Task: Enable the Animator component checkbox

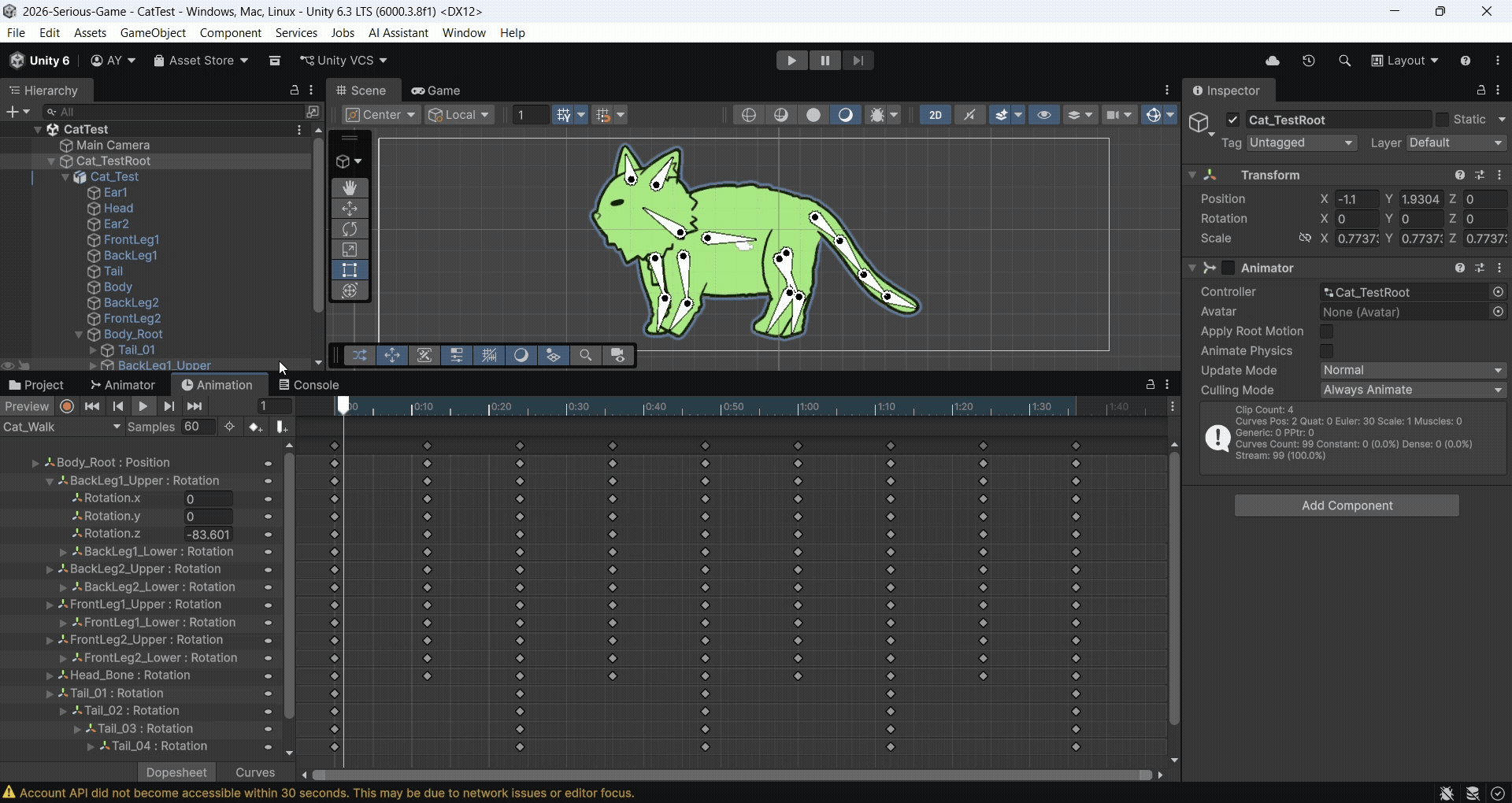Action: point(1228,268)
